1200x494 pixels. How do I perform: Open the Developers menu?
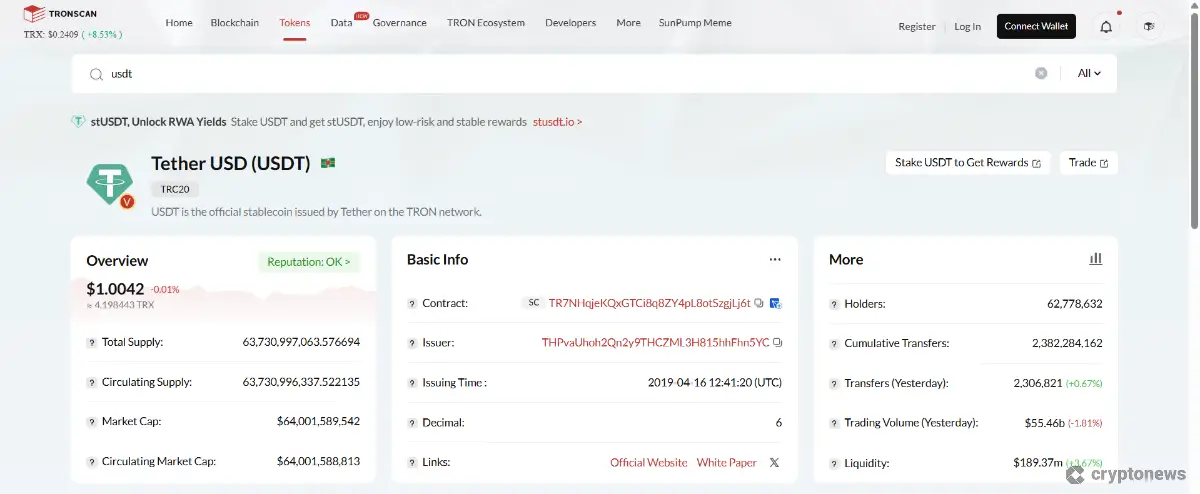point(571,23)
